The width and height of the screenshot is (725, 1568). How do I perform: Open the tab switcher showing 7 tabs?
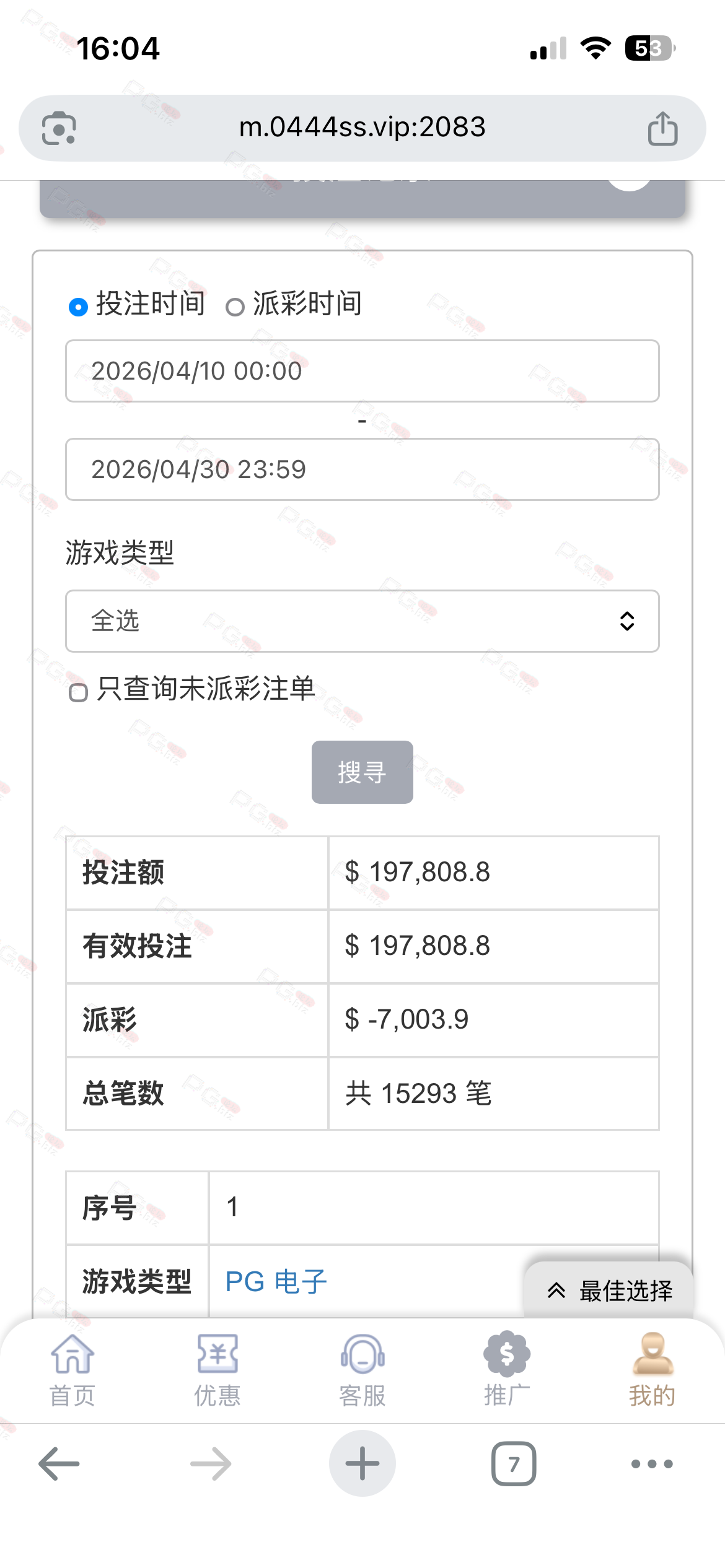tap(514, 1464)
